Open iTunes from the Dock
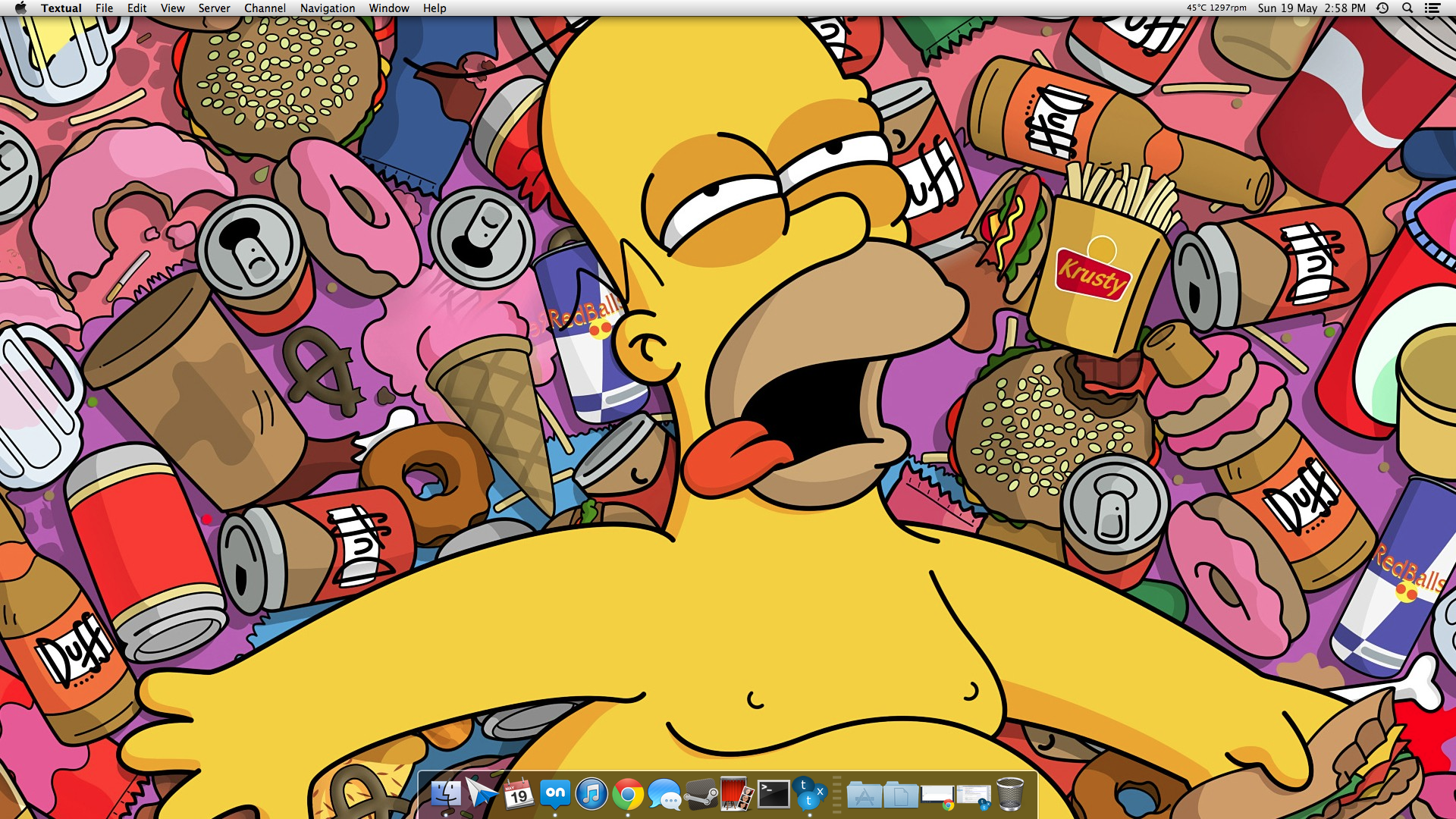Image resolution: width=1456 pixels, height=819 pixels. tap(591, 794)
